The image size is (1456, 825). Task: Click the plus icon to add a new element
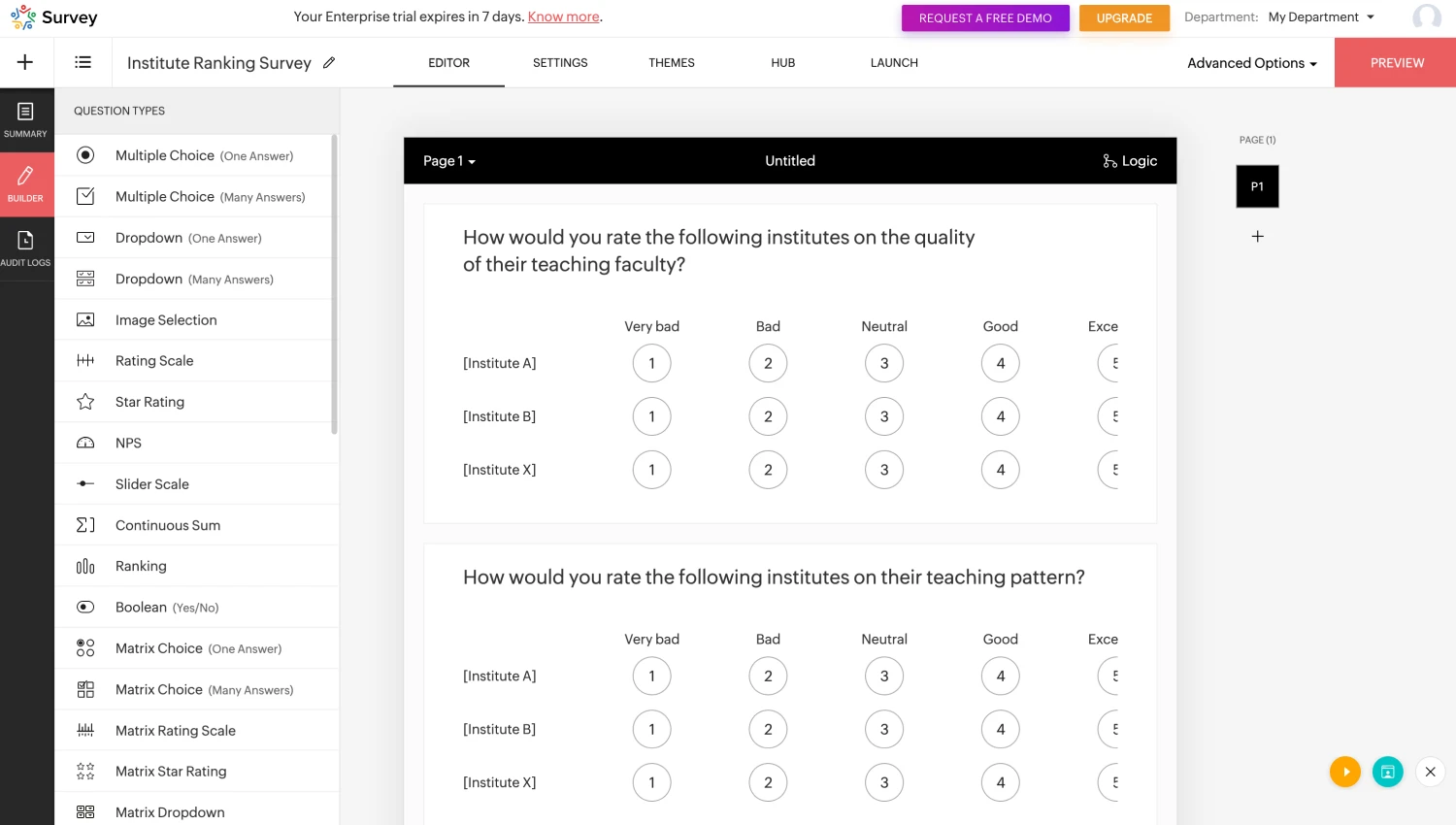tap(24, 61)
